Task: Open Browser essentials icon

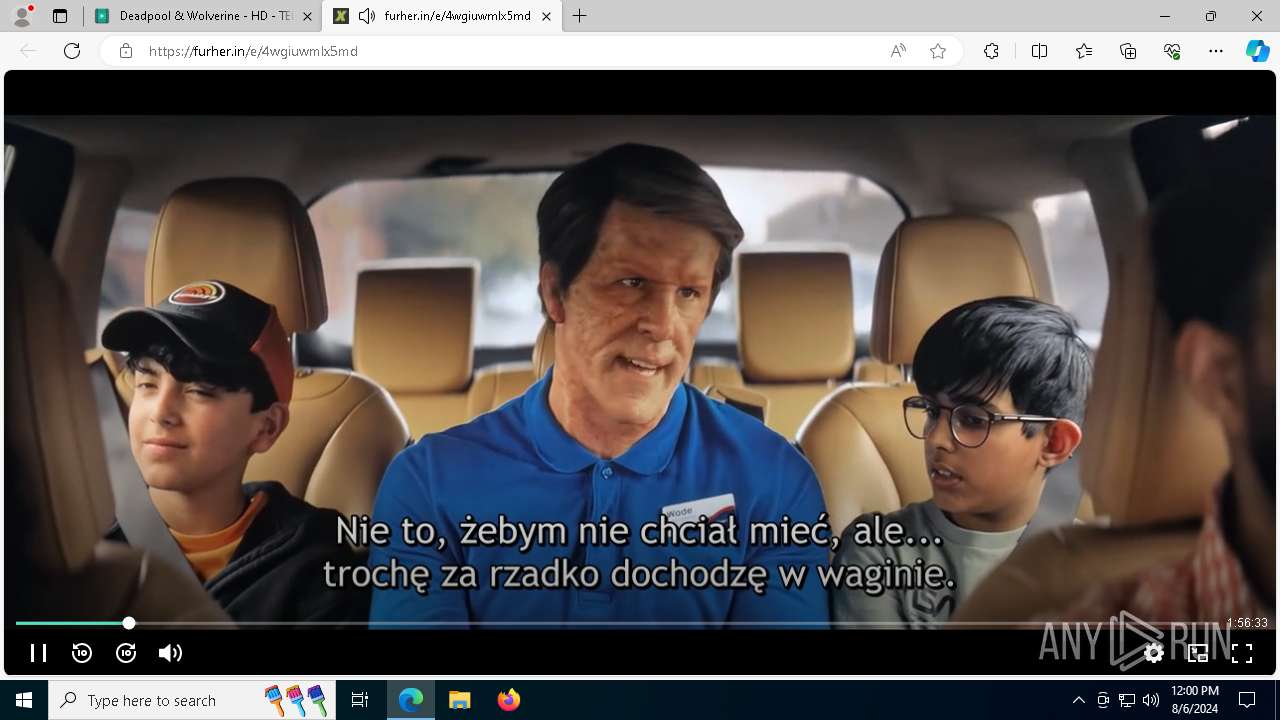Action: (x=1172, y=51)
